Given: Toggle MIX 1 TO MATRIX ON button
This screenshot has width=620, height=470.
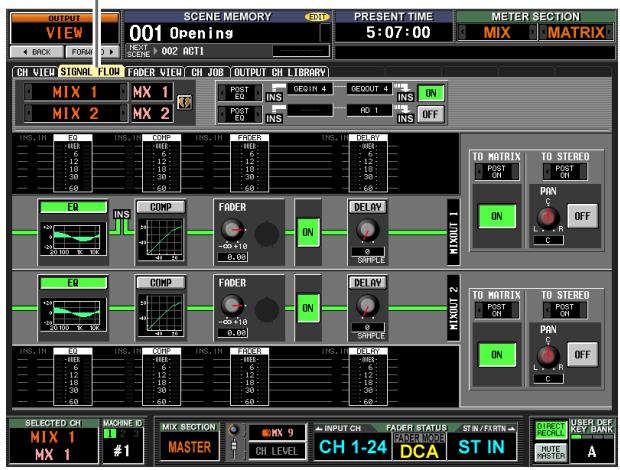Looking at the screenshot, I should tap(497, 216).
